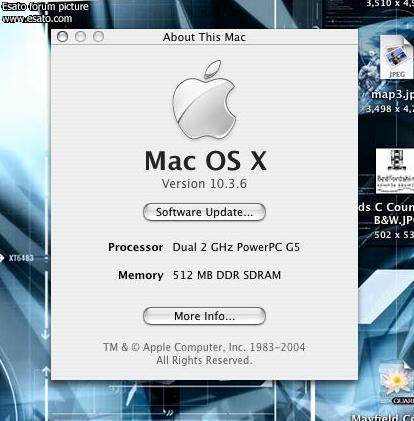Image resolution: width=414 pixels, height=421 pixels.
Task: Minimize the About This Mac window
Action: [80, 37]
